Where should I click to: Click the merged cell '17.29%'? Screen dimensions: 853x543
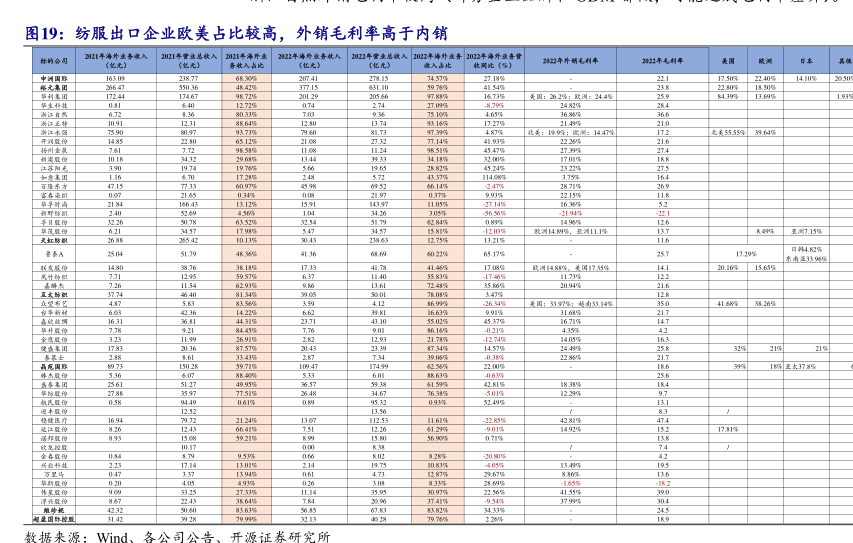click(746, 254)
